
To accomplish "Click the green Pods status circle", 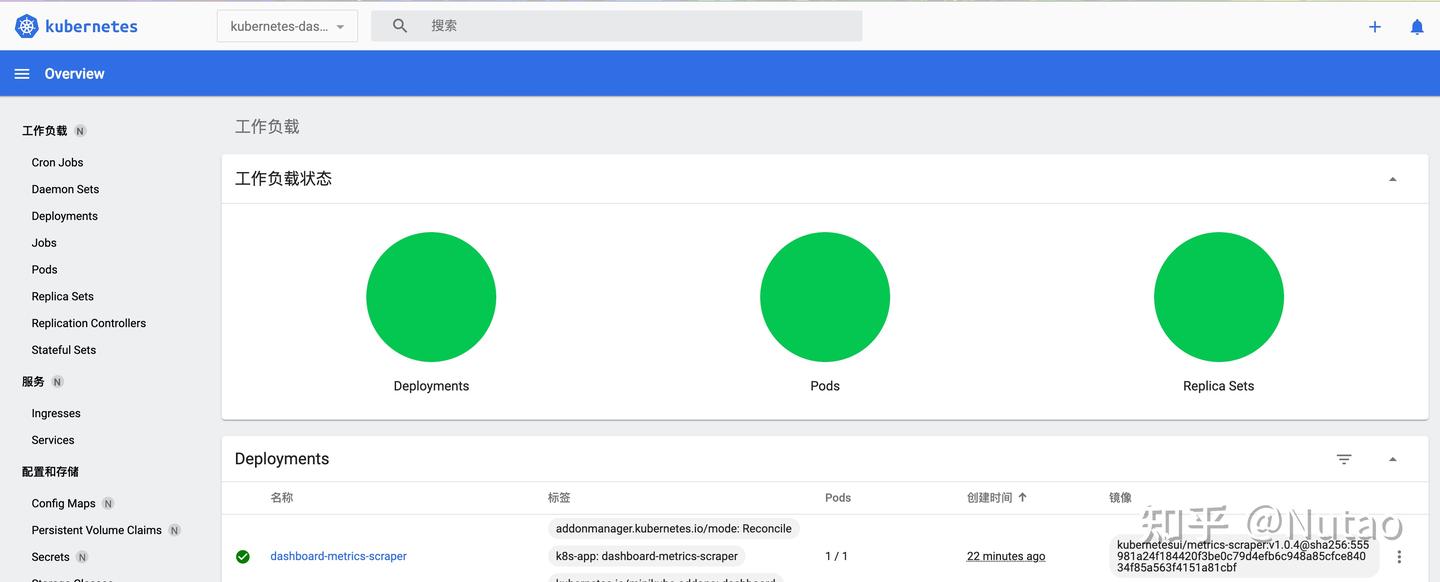I will click(x=825, y=296).
